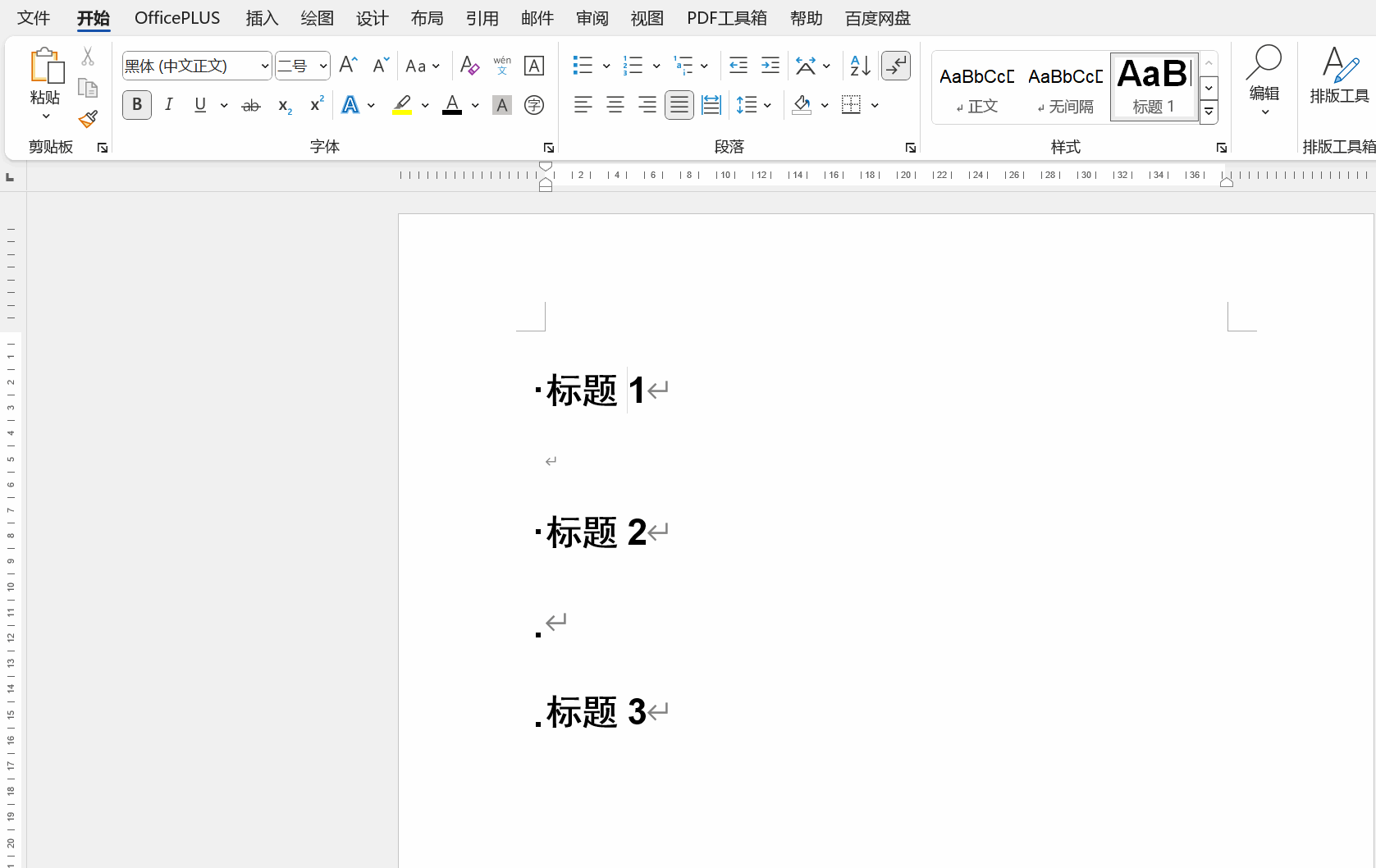Apply the yellow text highlight color
The height and width of the screenshot is (868, 1376).
402,105
